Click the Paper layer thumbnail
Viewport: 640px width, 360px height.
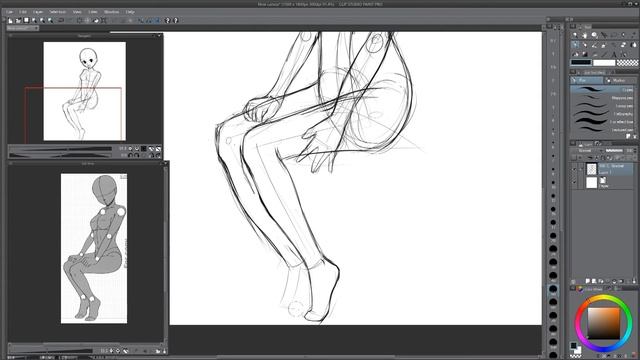point(591,182)
